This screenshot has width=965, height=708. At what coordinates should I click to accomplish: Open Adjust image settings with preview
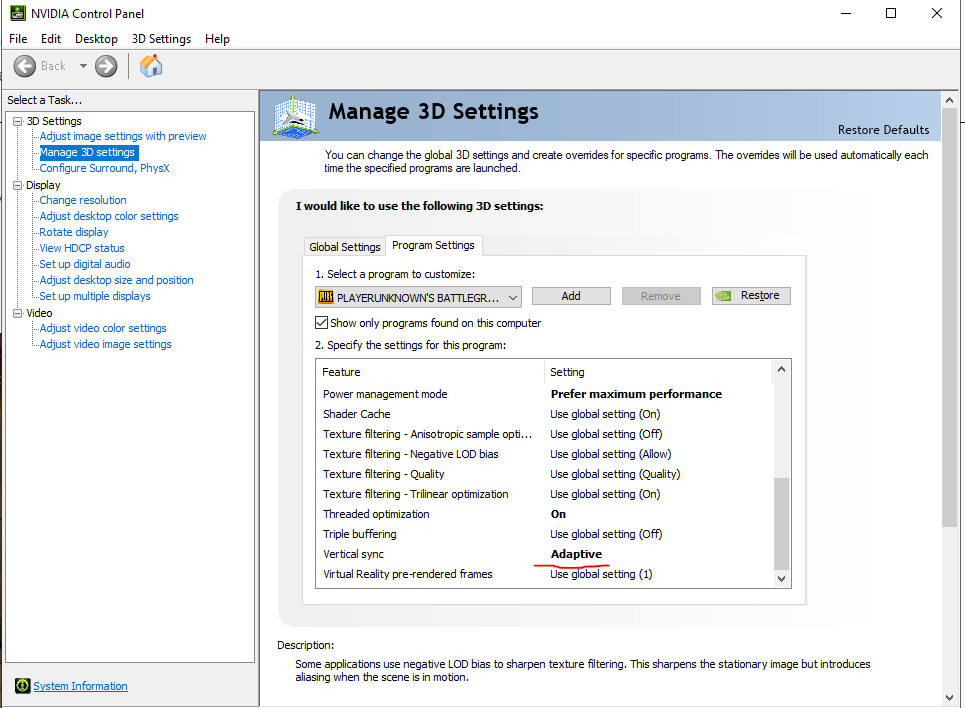point(123,136)
